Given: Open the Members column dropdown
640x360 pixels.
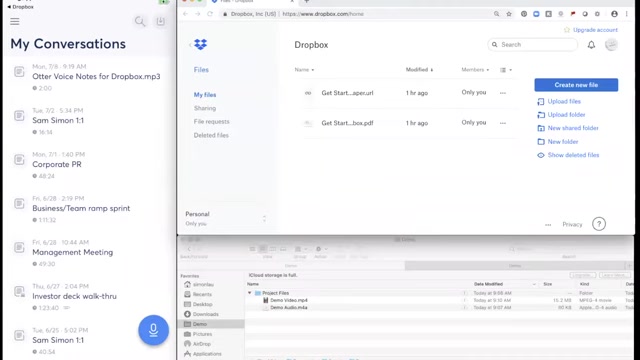Looking at the screenshot, I should 475,70.
